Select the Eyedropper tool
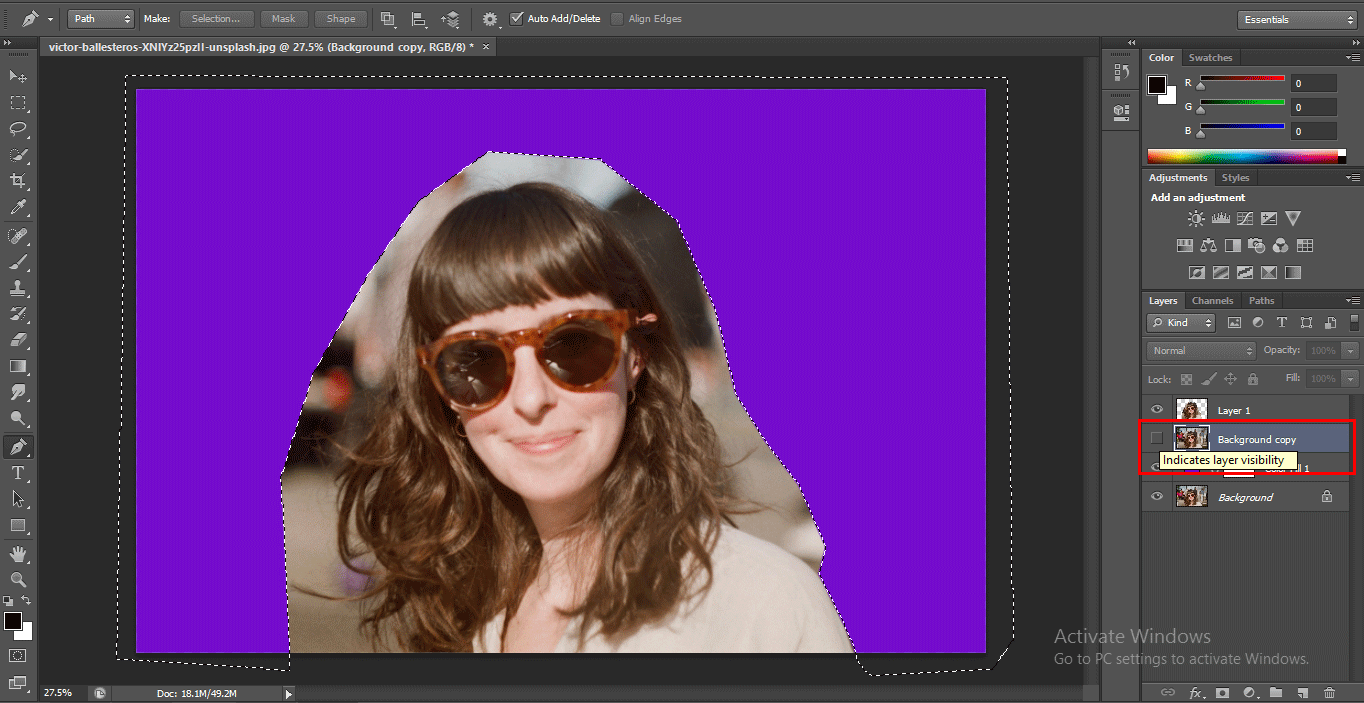Viewport: 1364px width, 703px height. pos(18,208)
